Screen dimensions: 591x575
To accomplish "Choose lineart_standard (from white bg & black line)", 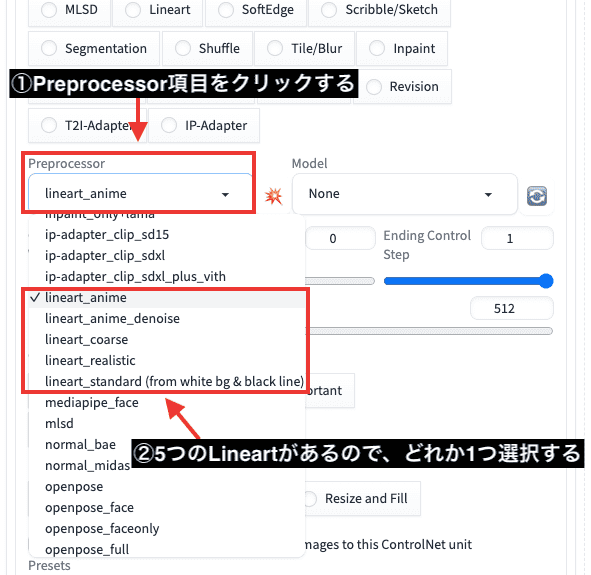I will coord(174,382).
